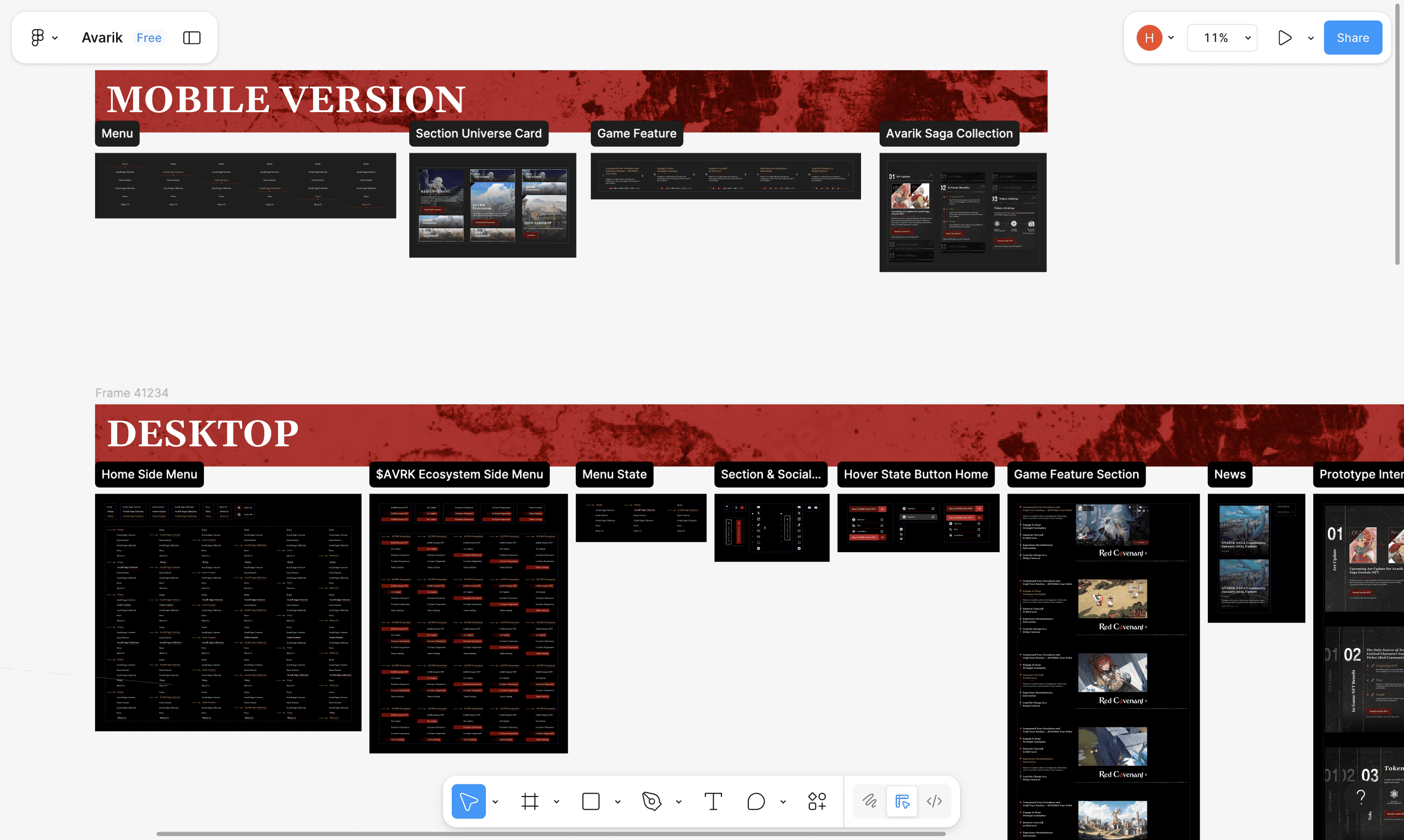Expand the user avatar H dropdown
This screenshot has width=1404, height=840.
[x=1171, y=38]
